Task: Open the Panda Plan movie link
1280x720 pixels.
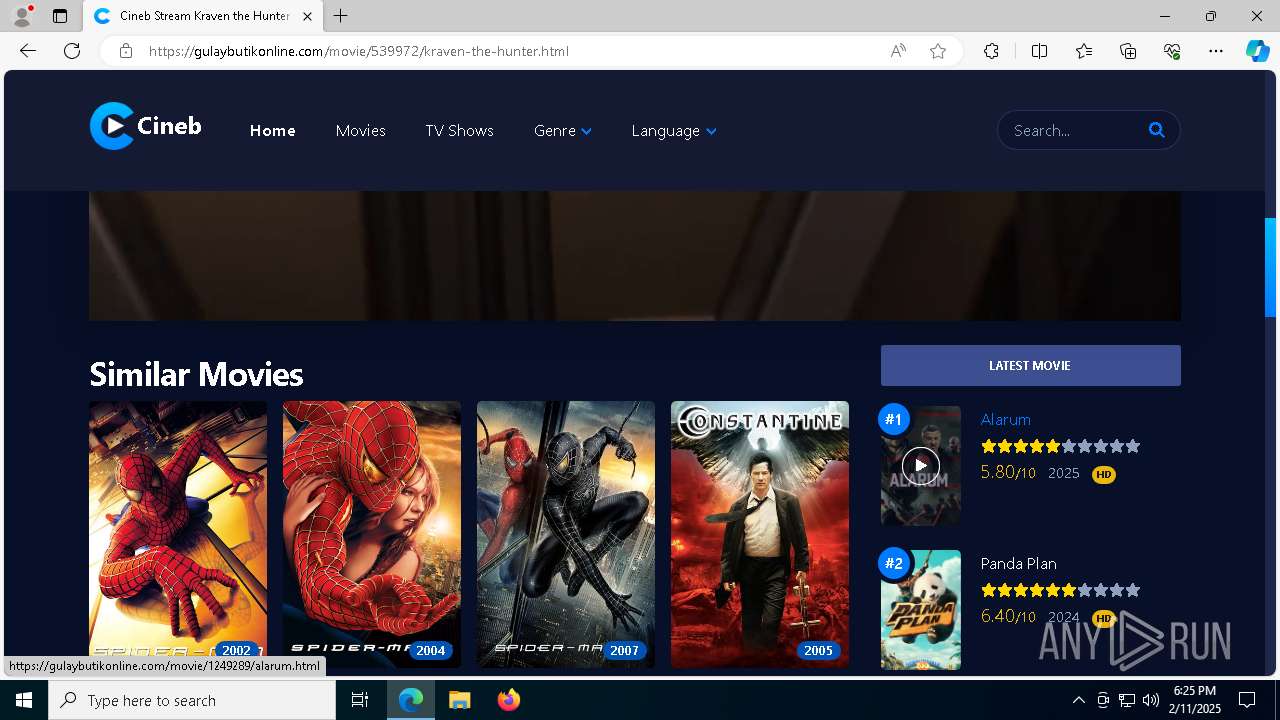Action: pyautogui.click(x=1018, y=563)
